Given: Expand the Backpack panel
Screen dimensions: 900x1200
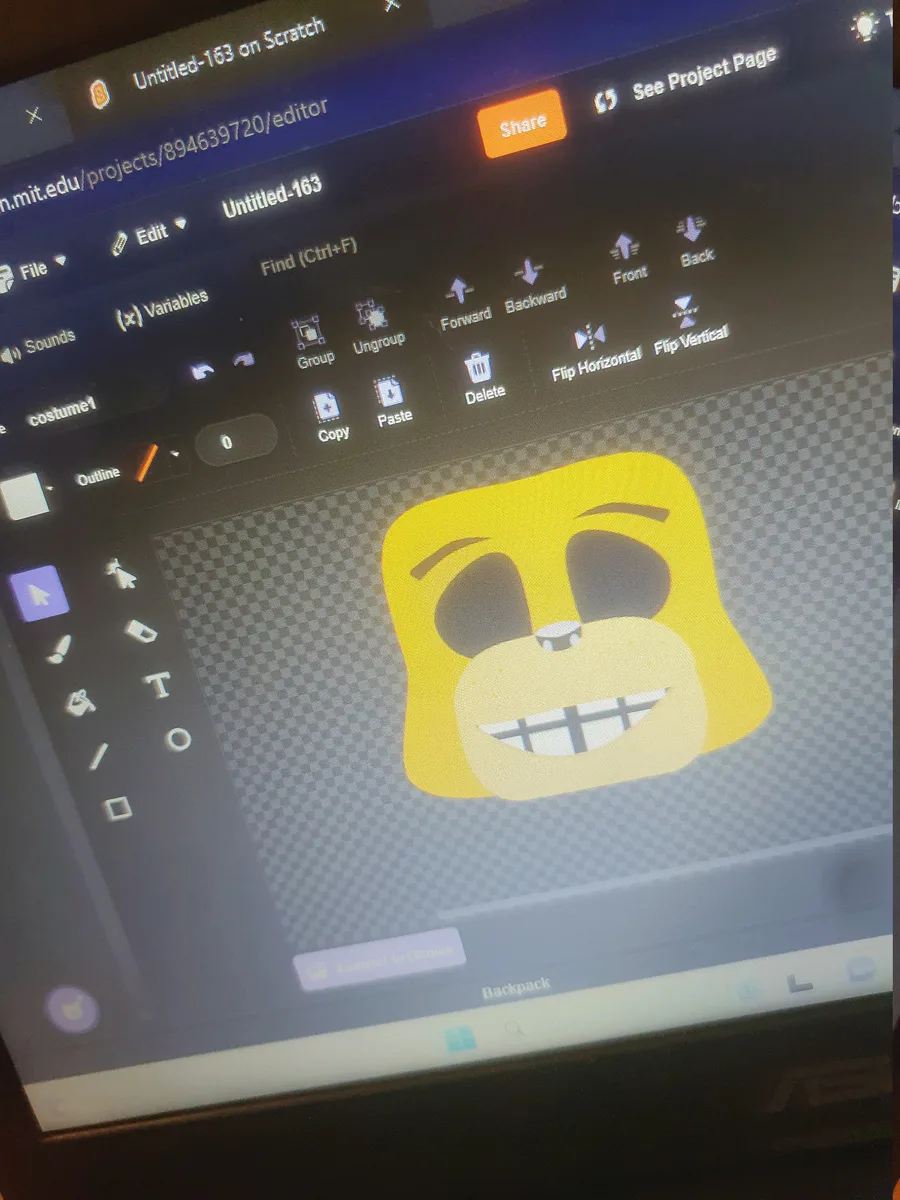Looking at the screenshot, I should [x=516, y=989].
